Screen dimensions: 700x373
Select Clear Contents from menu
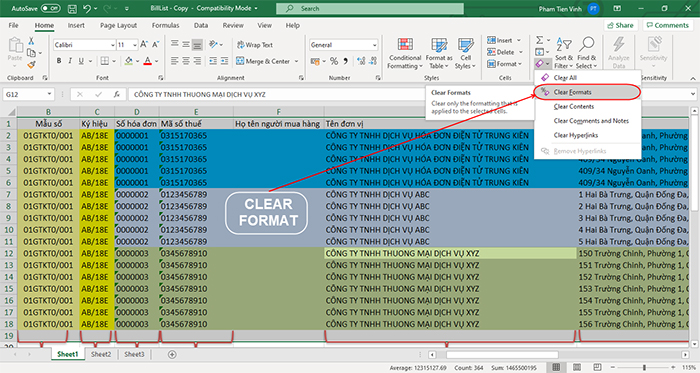coord(588,106)
